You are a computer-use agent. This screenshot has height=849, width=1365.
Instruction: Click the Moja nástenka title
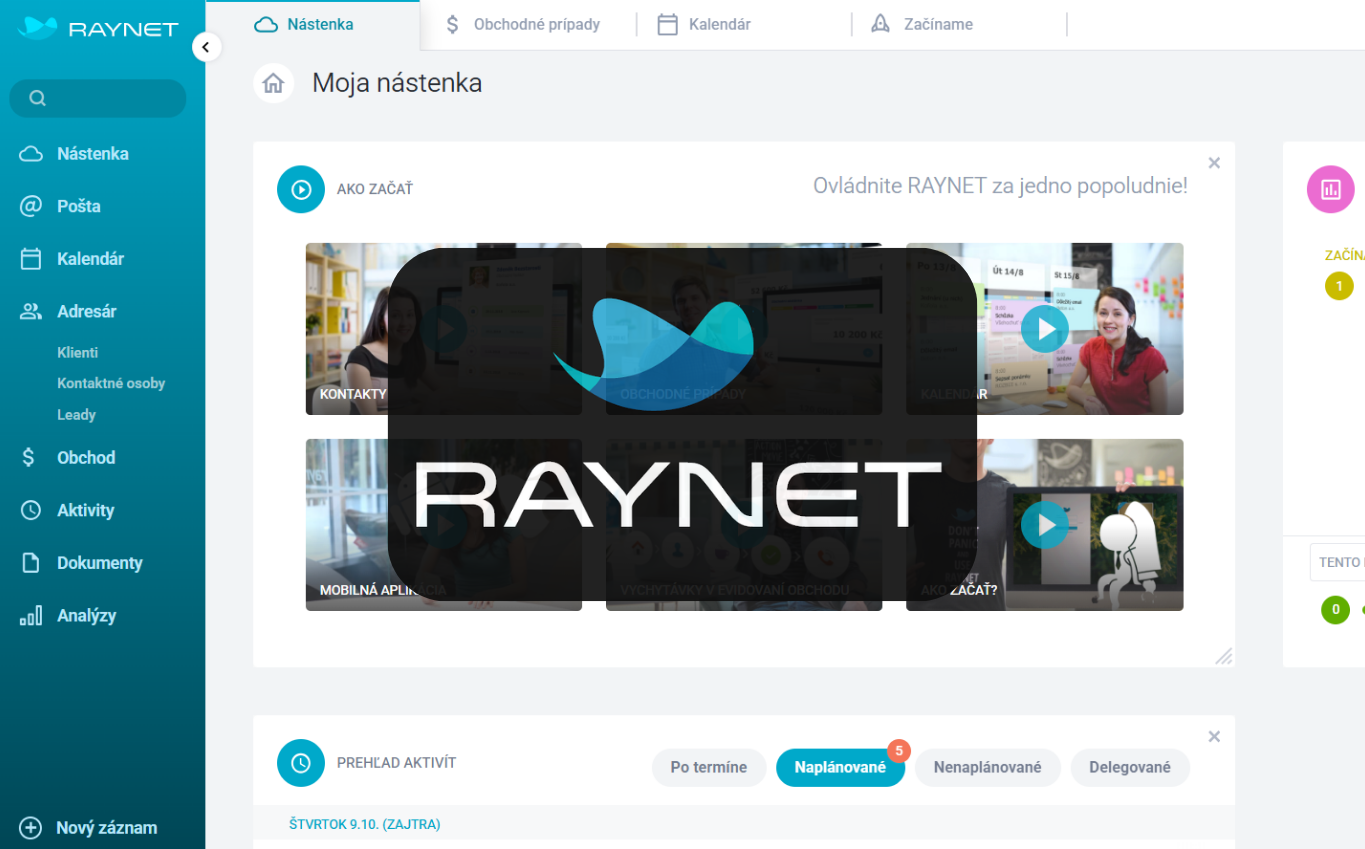point(397,83)
